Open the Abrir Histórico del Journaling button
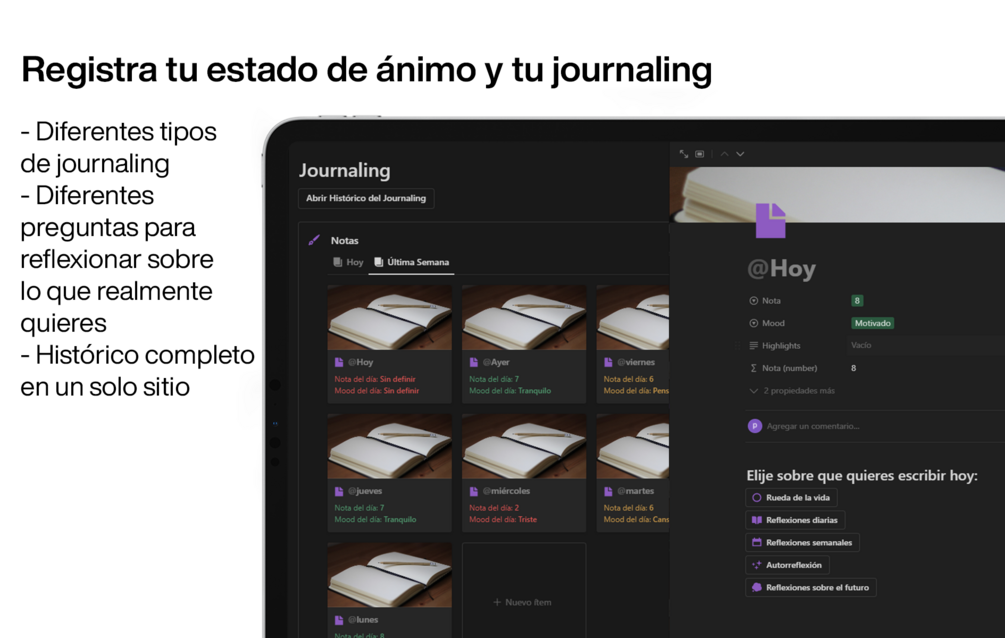This screenshot has height=638, width=1005. coord(366,198)
